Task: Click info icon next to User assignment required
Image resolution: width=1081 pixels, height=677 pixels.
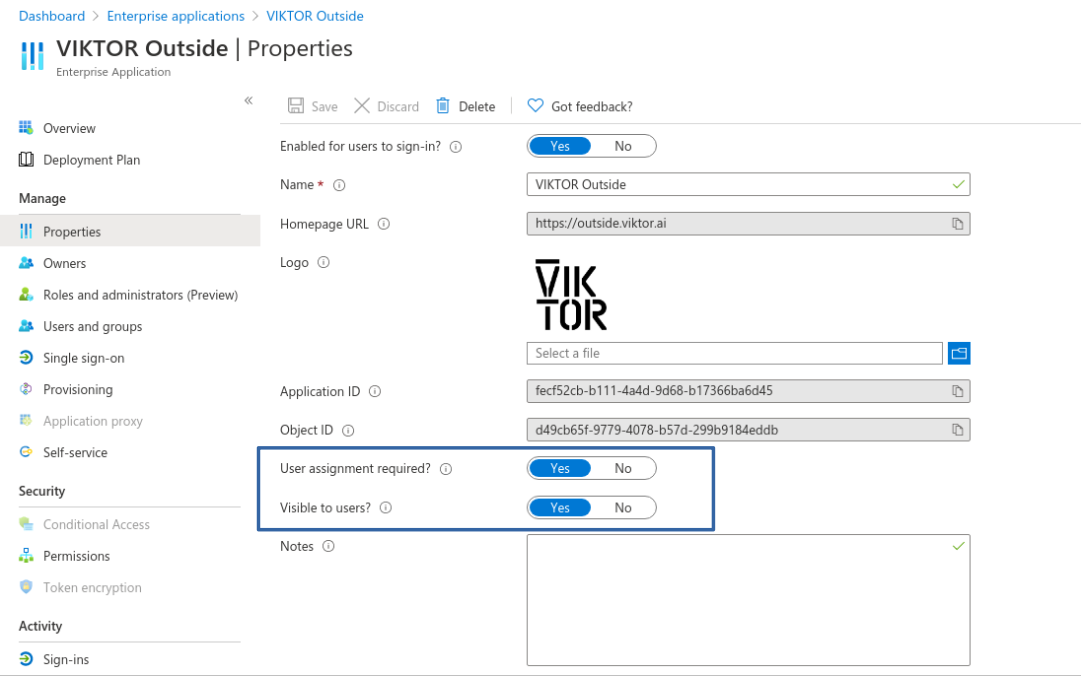Action: [x=446, y=469]
